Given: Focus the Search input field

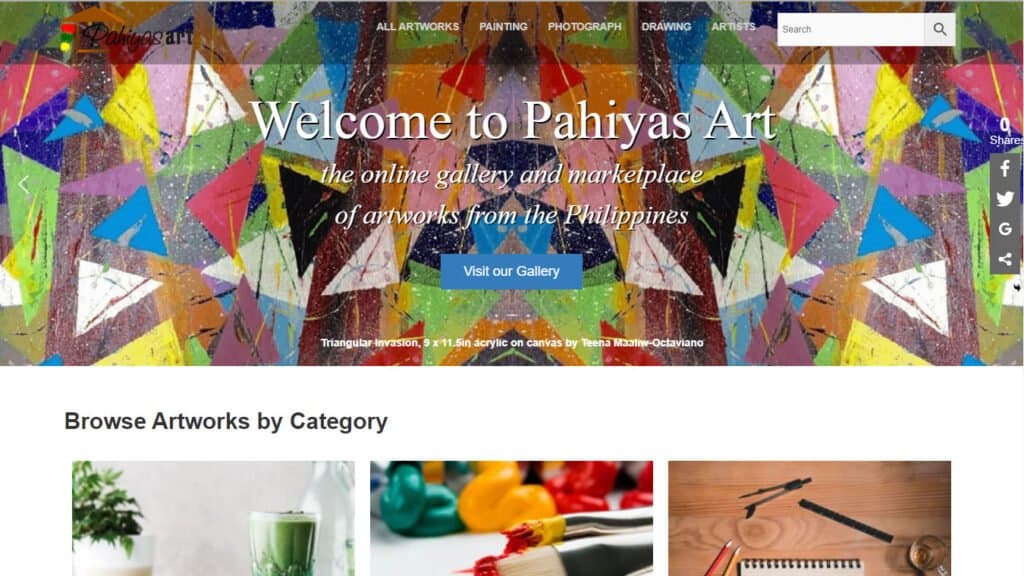Looking at the screenshot, I should (851, 29).
